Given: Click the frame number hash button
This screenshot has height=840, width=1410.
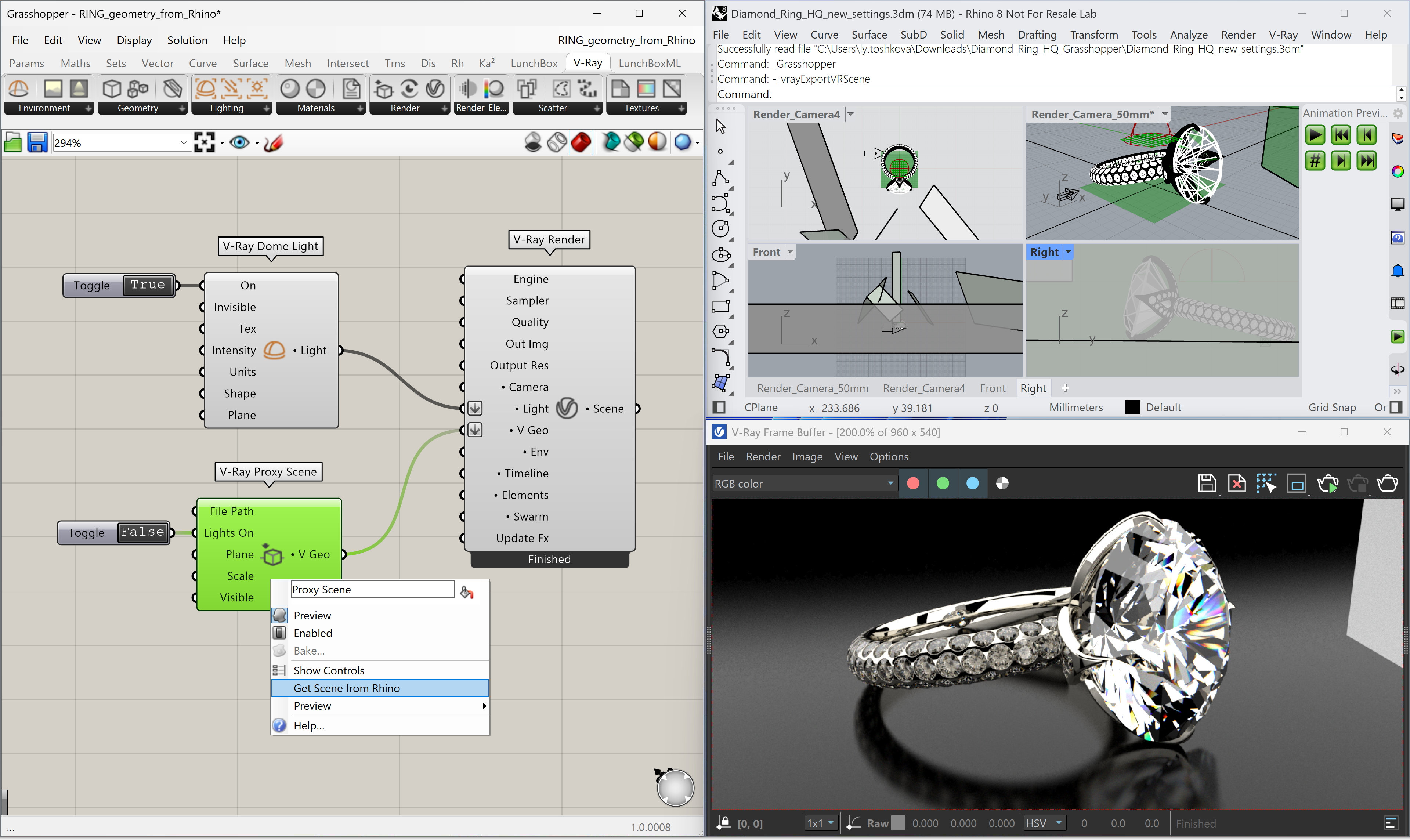Looking at the screenshot, I should coord(1315,161).
